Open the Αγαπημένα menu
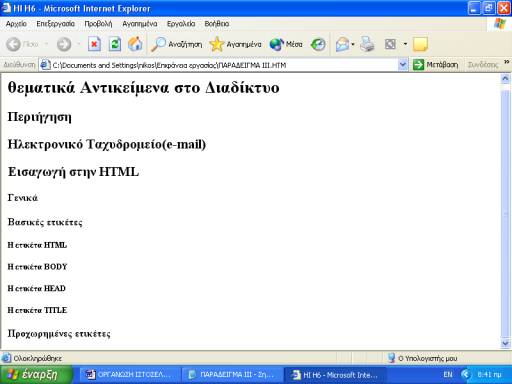The image size is (512, 384). (x=140, y=24)
